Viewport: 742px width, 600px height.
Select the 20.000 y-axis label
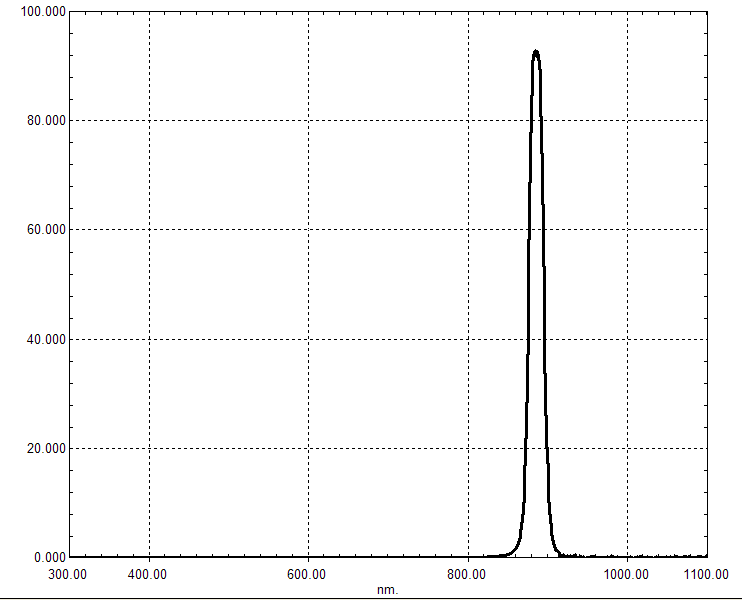point(46,448)
